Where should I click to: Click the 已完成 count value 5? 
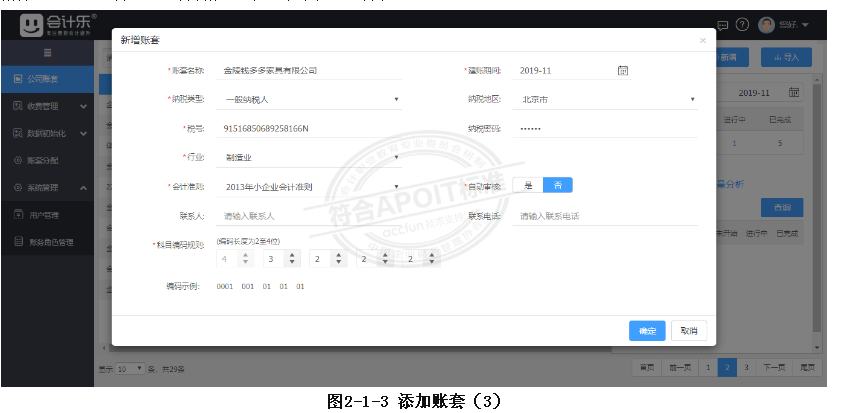pyautogui.click(x=780, y=143)
